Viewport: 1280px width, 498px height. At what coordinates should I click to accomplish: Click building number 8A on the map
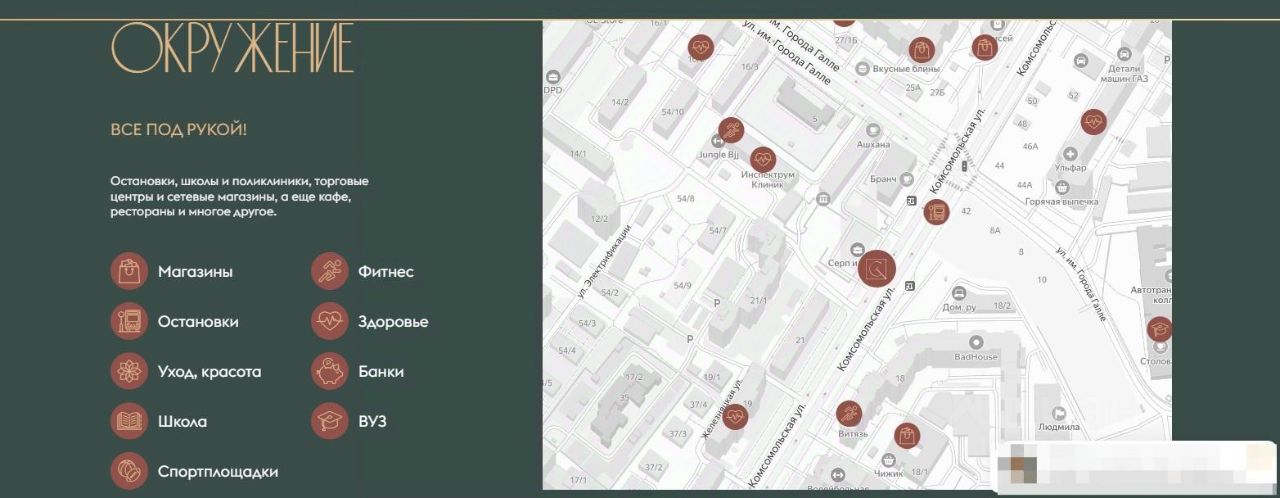[x=995, y=230]
